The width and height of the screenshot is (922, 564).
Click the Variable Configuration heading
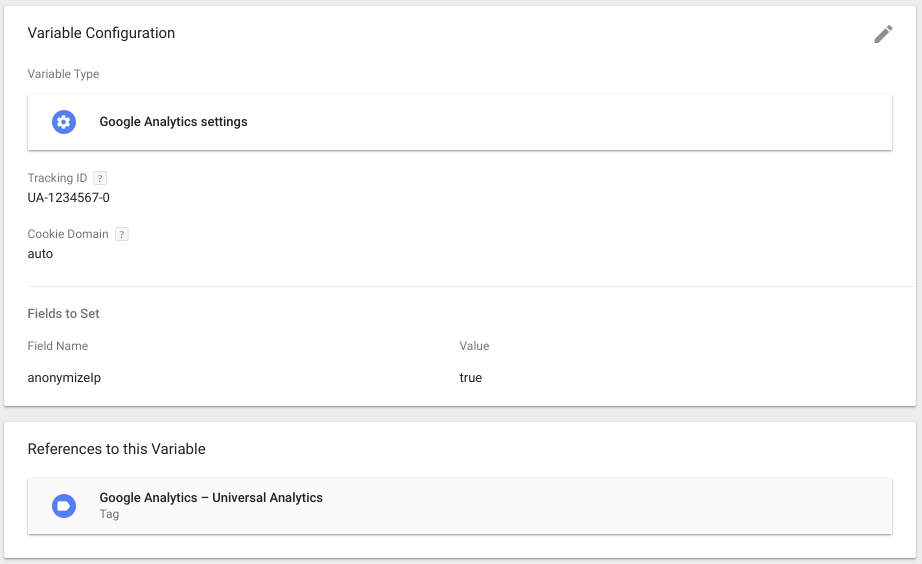click(101, 33)
